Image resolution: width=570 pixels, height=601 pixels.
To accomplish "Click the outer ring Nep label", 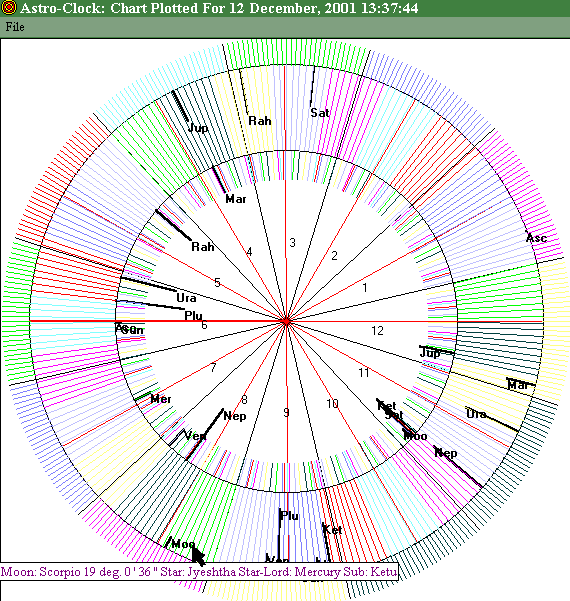I will point(446,453).
